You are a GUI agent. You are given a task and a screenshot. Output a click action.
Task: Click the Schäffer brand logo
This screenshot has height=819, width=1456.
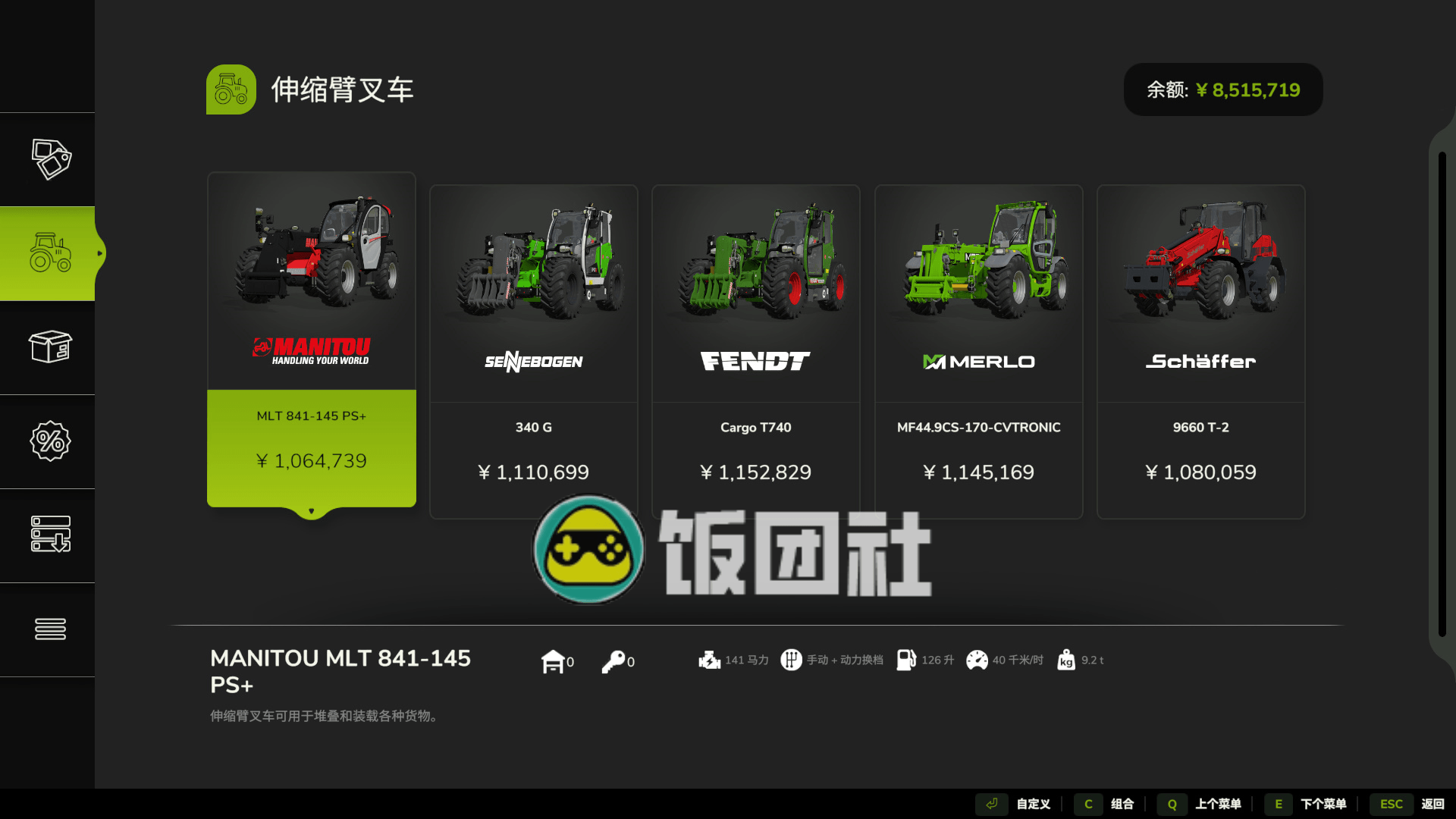(1200, 361)
